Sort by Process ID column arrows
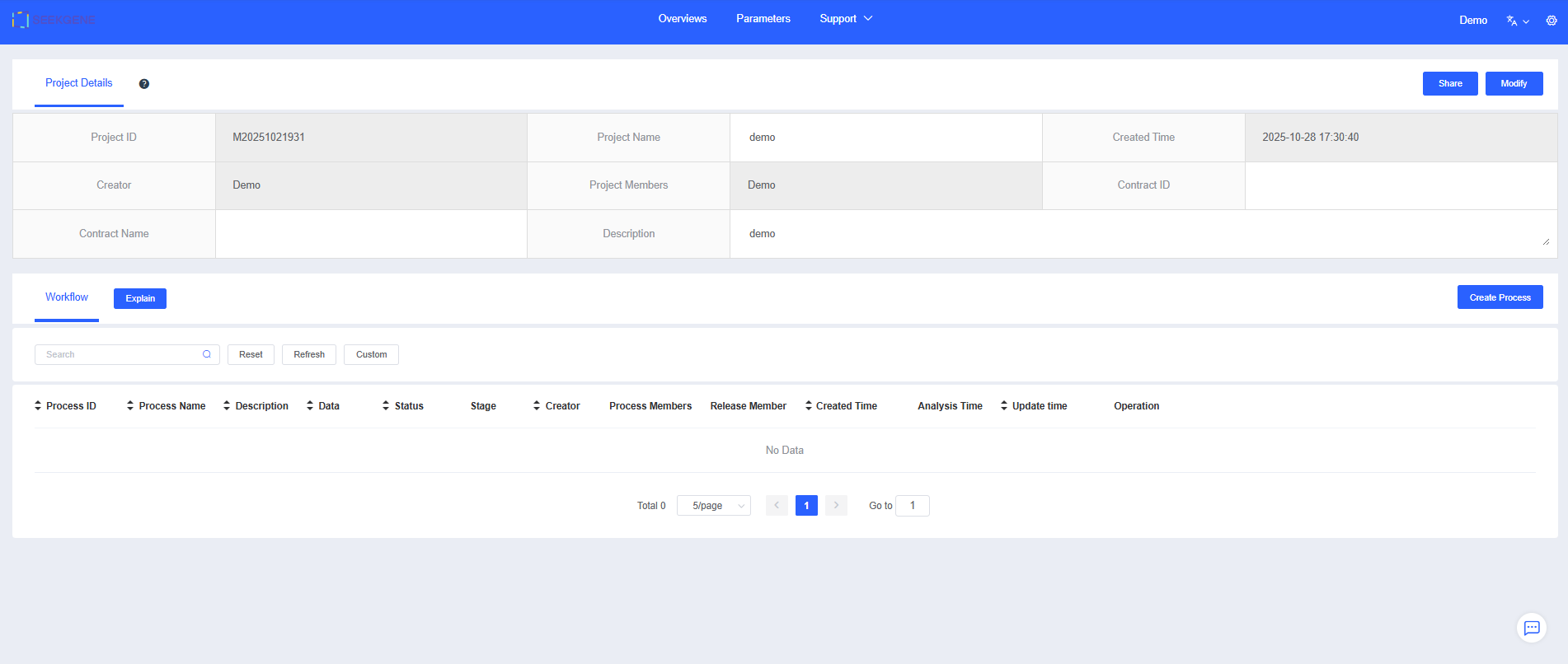The width and height of the screenshot is (1568, 664). [x=38, y=406]
